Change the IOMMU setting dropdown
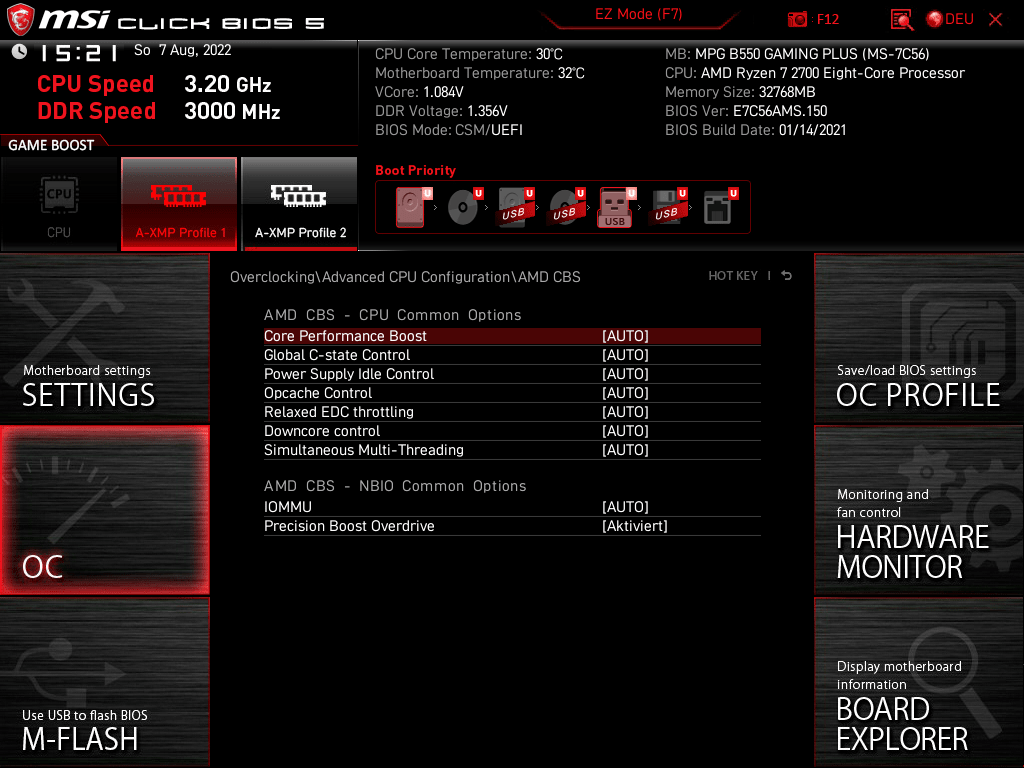This screenshot has height=768, width=1024. click(x=625, y=507)
